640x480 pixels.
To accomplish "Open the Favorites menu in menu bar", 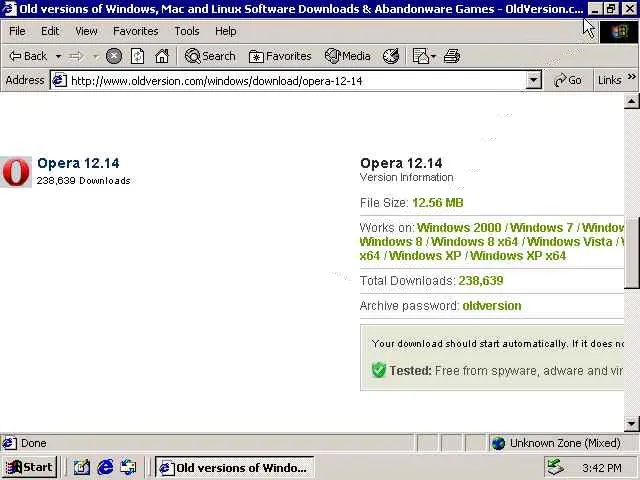I will click(136, 31).
